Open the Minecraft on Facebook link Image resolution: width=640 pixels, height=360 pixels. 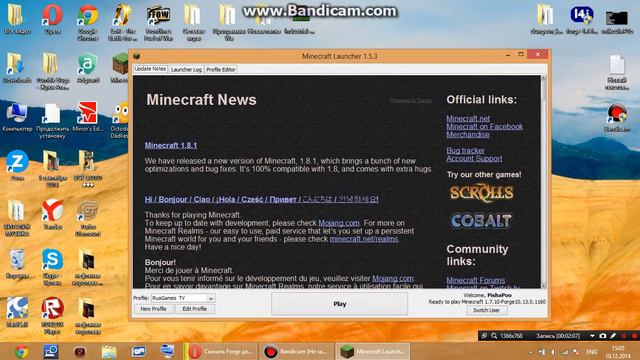484,127
